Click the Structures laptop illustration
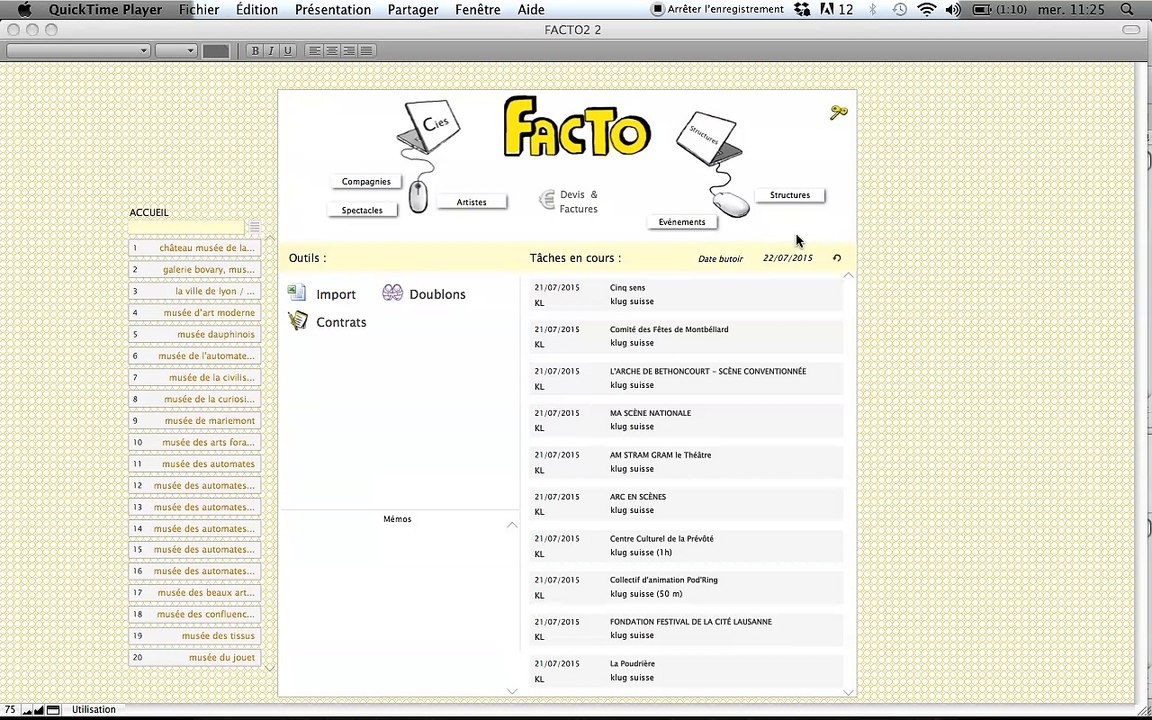Screen dimensions: 1152x720 [708, 138]
